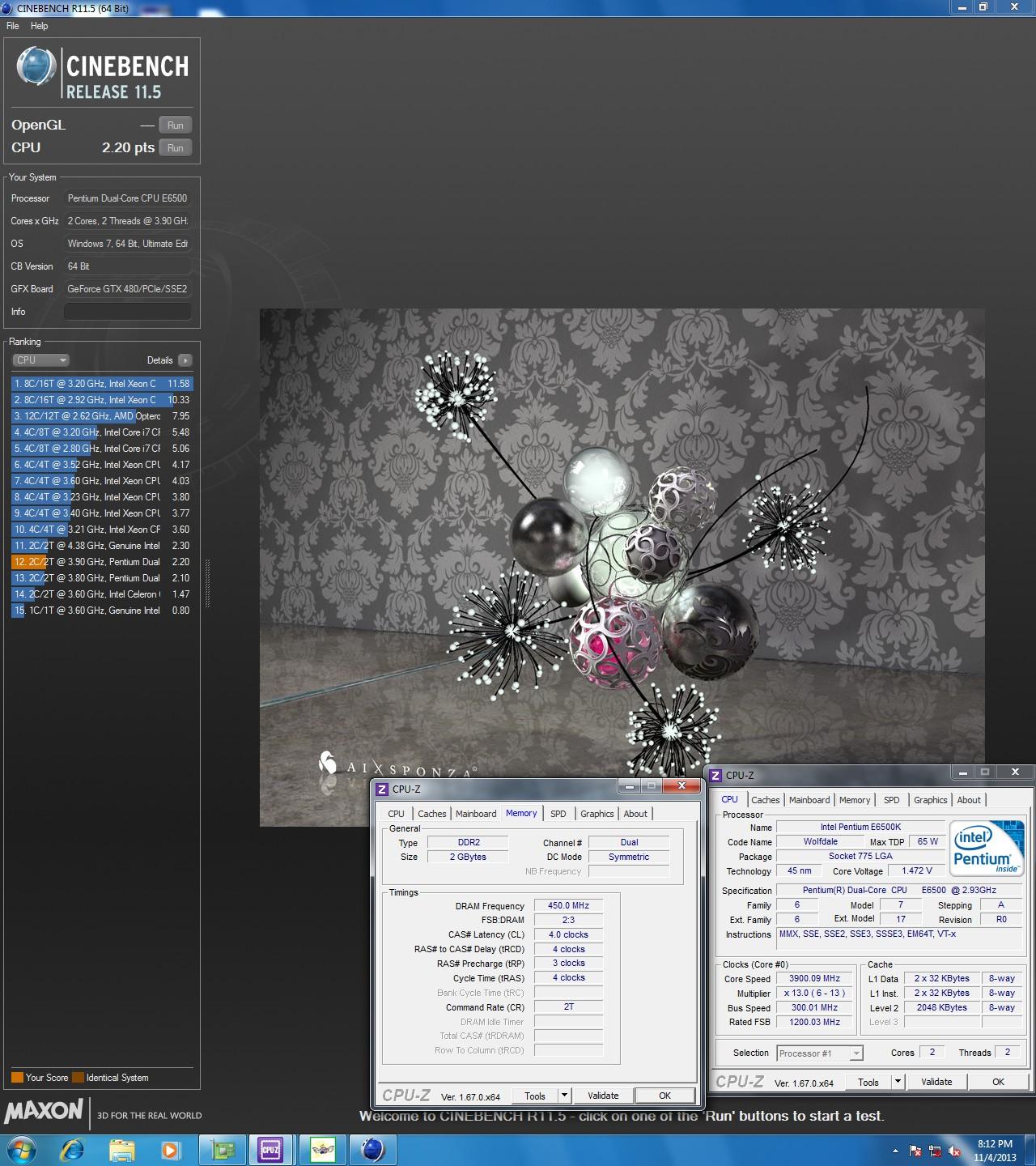Viewport: 1036px width, 1166px height.
Task: Select highlighted ranking entry 12 at 3.90 GHz
Action: tap(102, 562)
